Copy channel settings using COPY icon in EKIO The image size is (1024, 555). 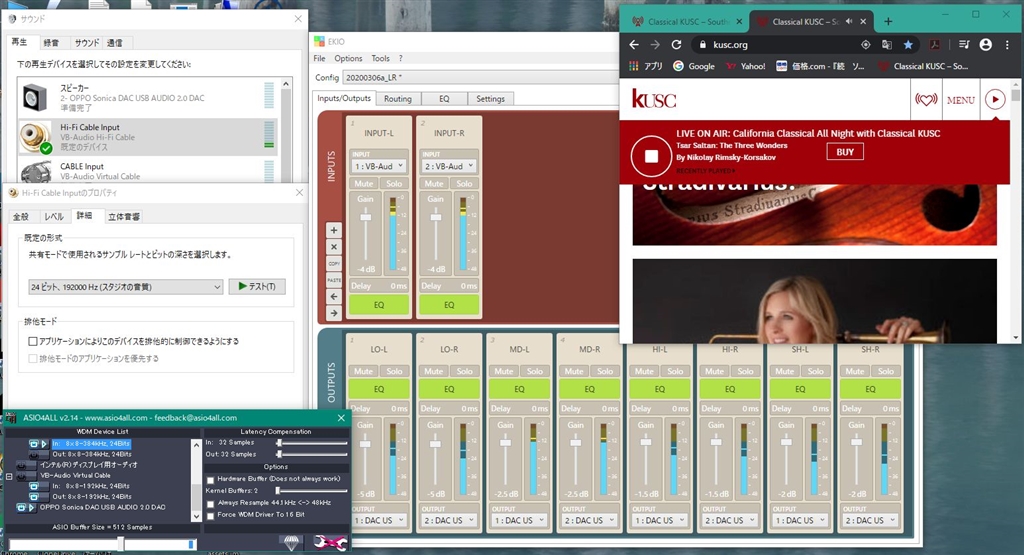tap(334, 263)
